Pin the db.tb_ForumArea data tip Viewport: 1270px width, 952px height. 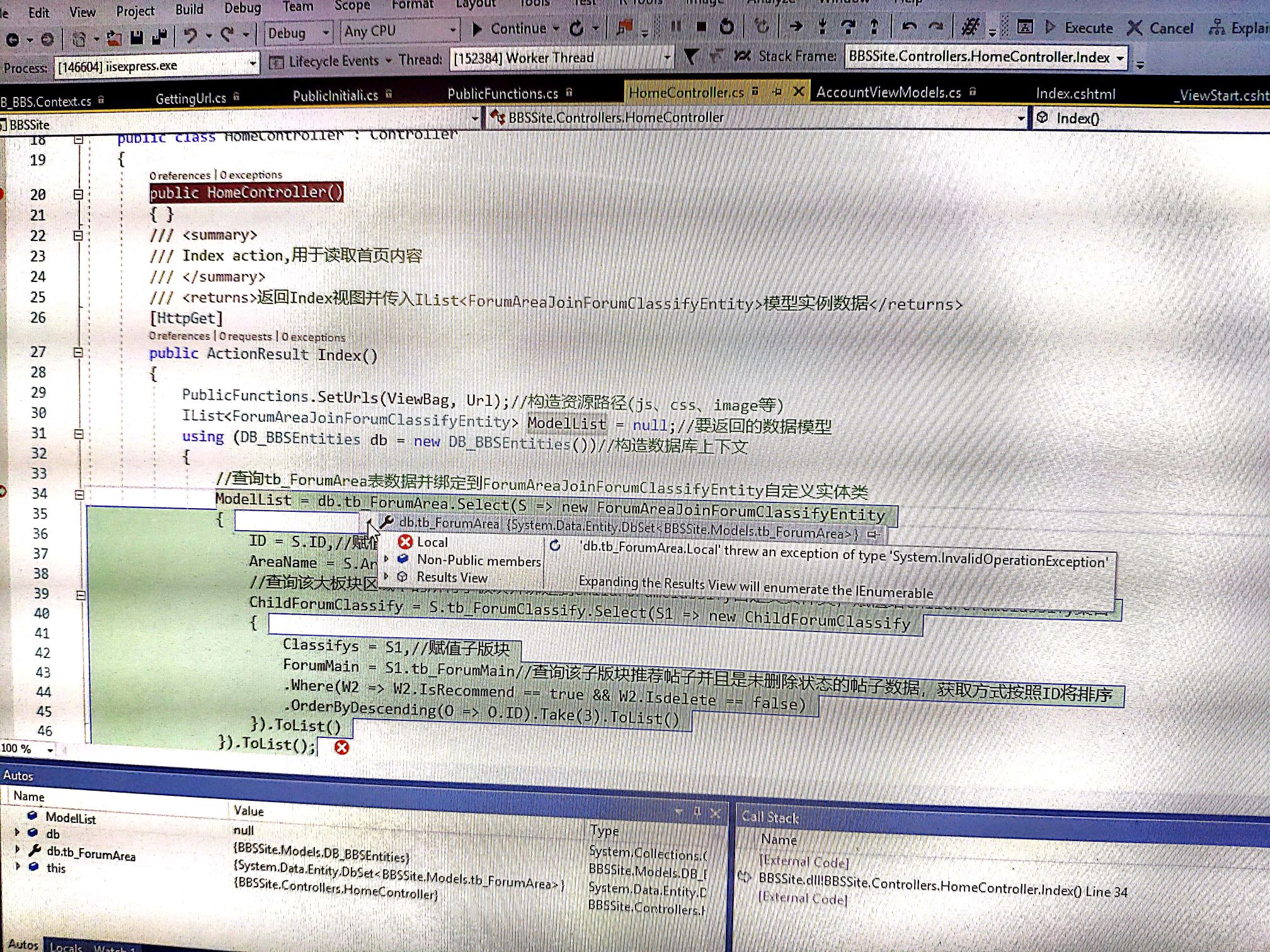tap(872, 535)
